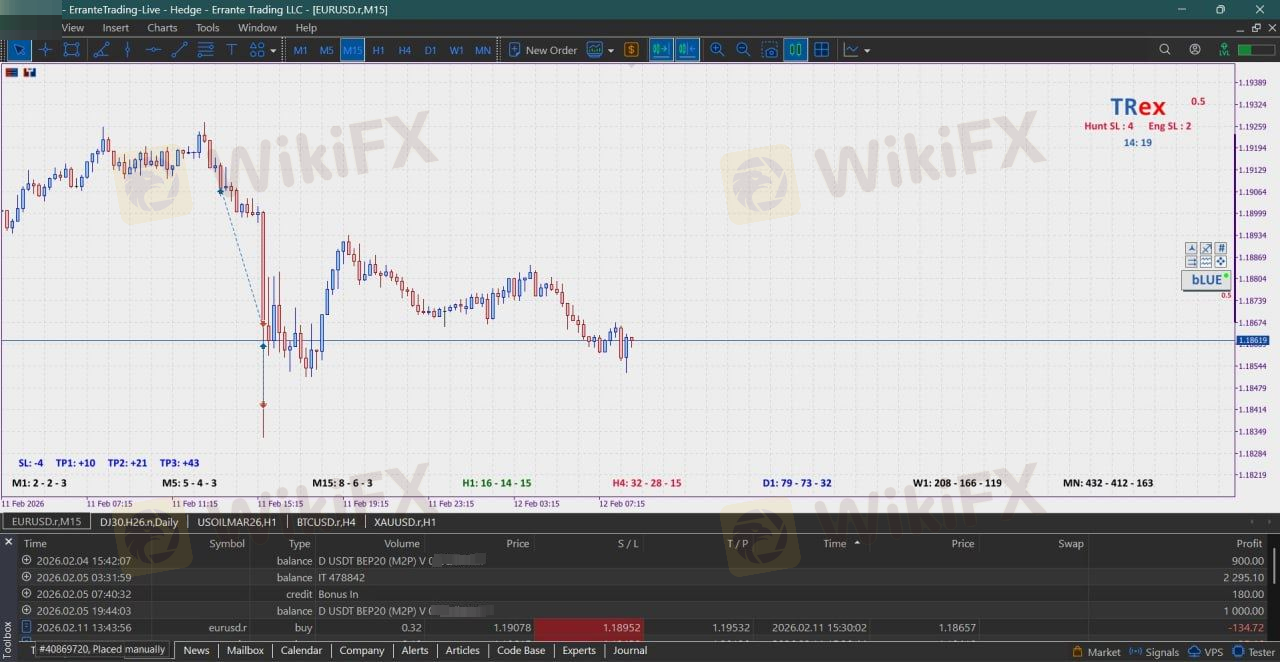The width and height of the screenshot is (1280, 662).
Task: Toggle chart auto scroll
Action: pos(661,50)
